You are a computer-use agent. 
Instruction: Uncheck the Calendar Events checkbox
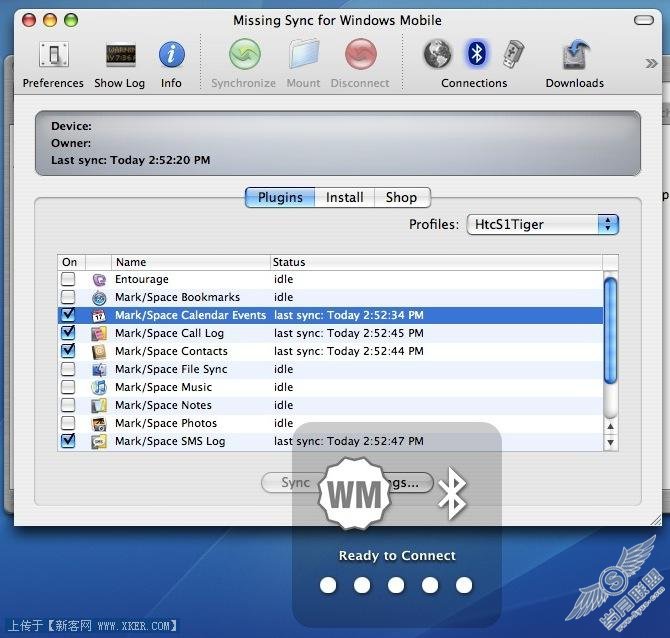click(x=68, y=315)
